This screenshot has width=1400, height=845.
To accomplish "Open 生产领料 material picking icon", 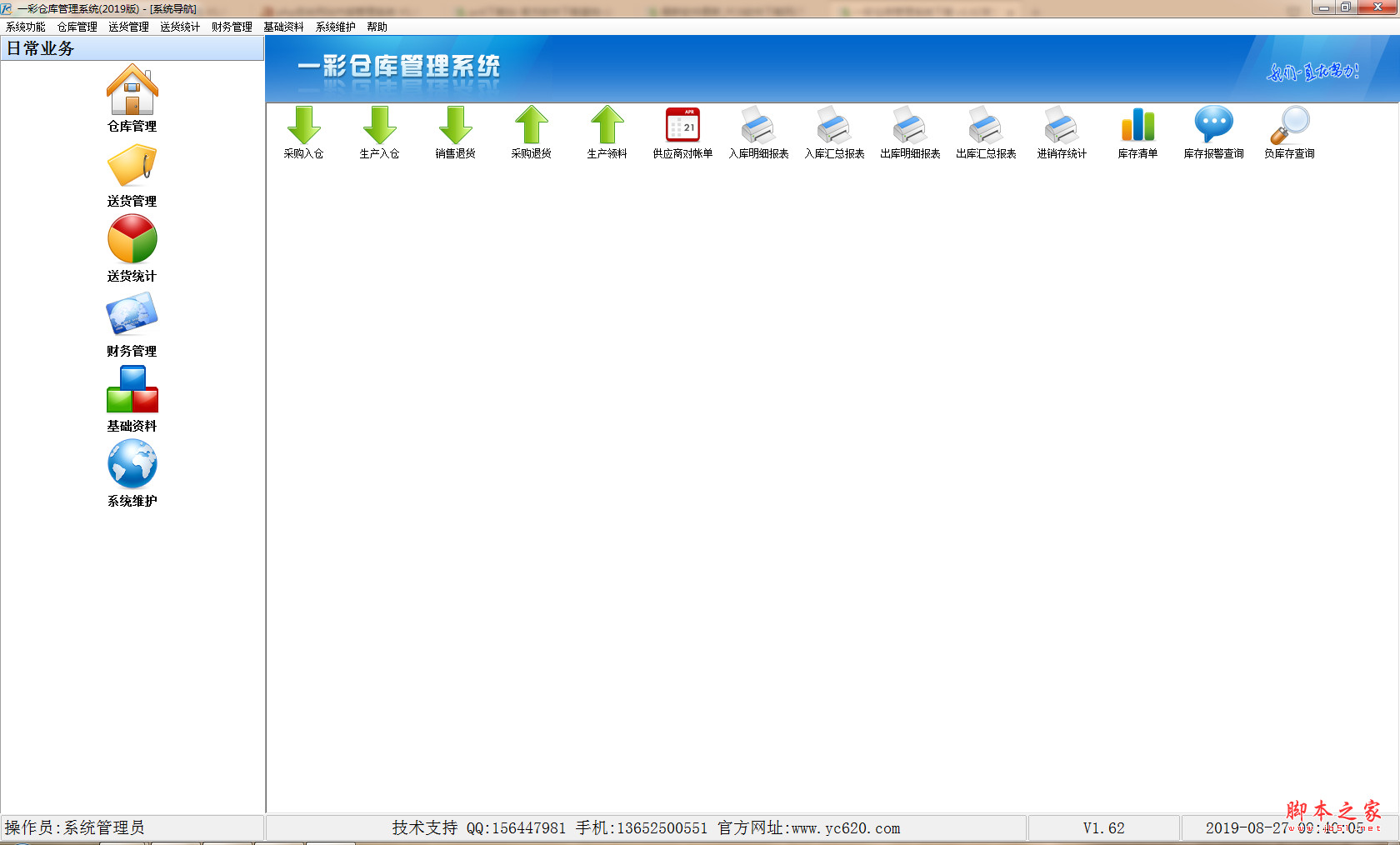I will click(607, 126).
